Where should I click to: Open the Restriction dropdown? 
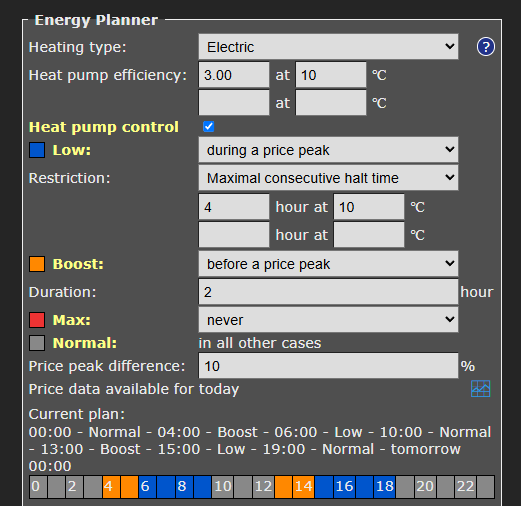pyautogui.click(x=328, y=178)
